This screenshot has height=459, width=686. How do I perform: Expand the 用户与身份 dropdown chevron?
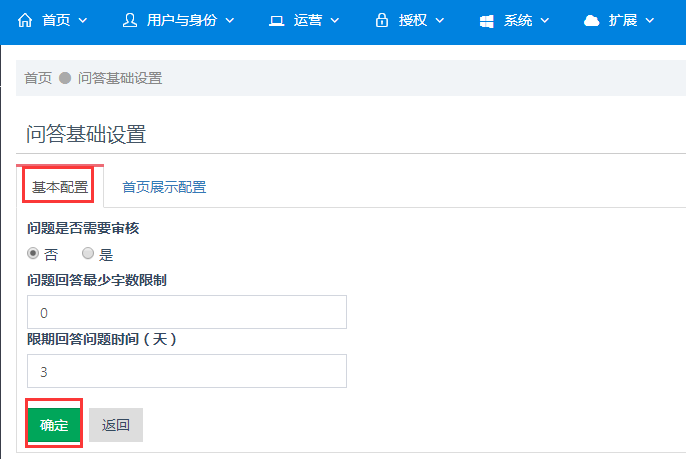[x=230, y=21]
